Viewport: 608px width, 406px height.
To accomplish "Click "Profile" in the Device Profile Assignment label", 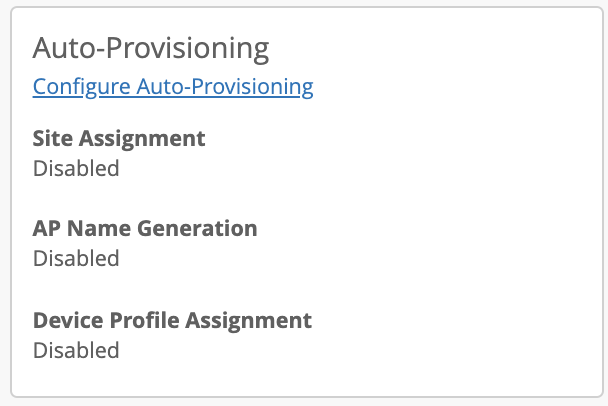I will tap(141, 320).
